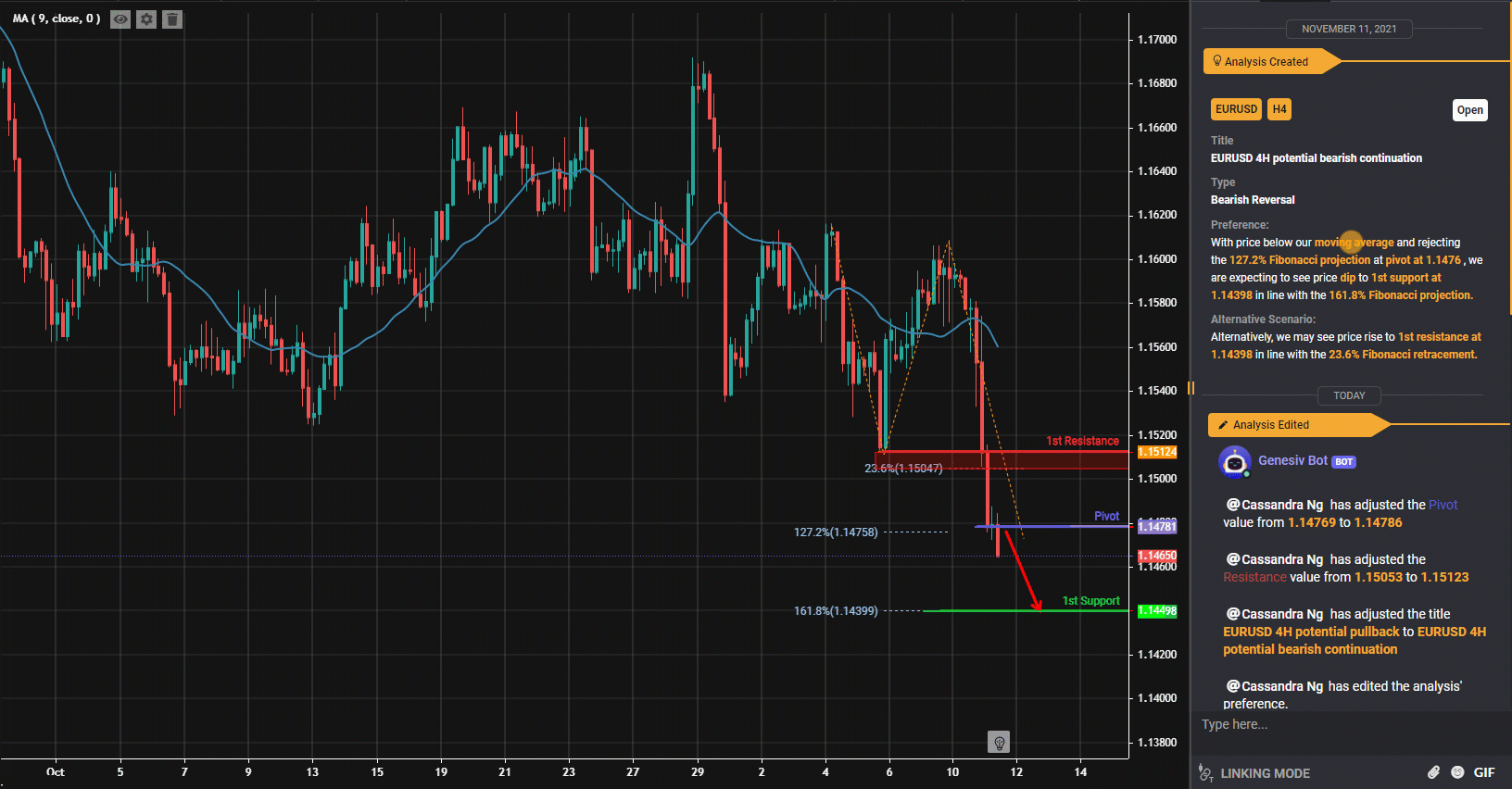Image resolution: width=1512 pixels, height=789 pixels.
Task: Click the 'Bearish Reversal' type value
Action: pos(1253,200)
